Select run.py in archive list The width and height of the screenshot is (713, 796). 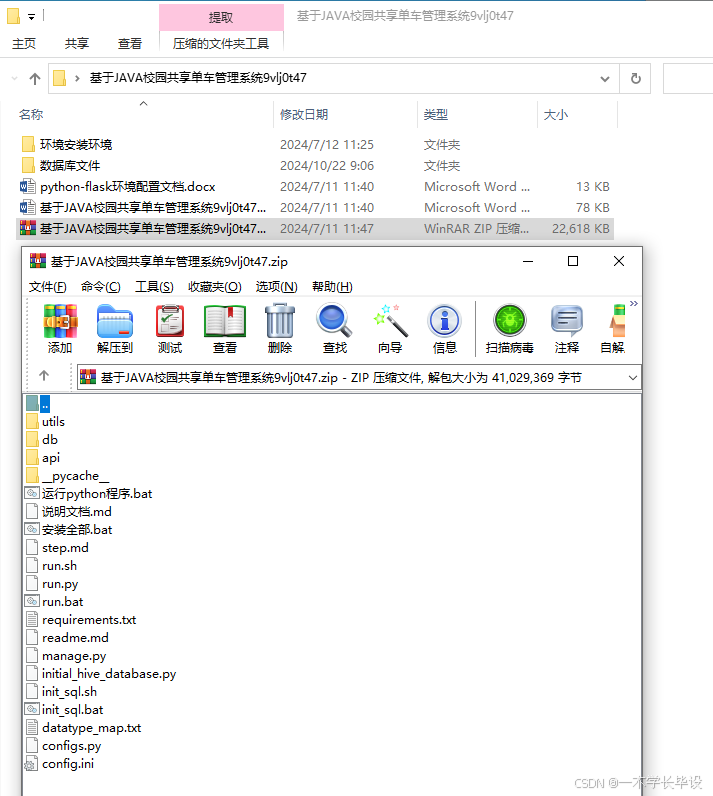(x=52, y=584)
